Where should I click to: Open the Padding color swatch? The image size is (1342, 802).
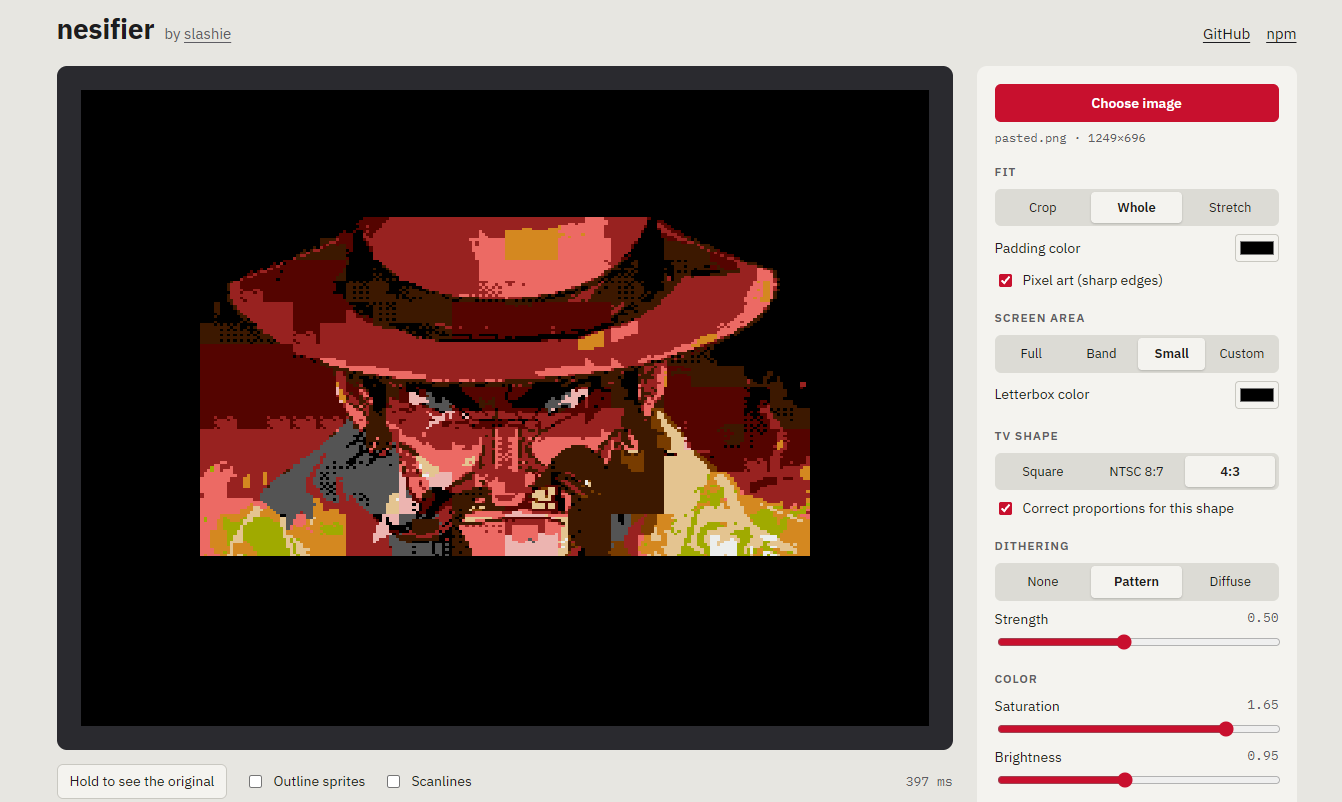[x=1257, y=248]
